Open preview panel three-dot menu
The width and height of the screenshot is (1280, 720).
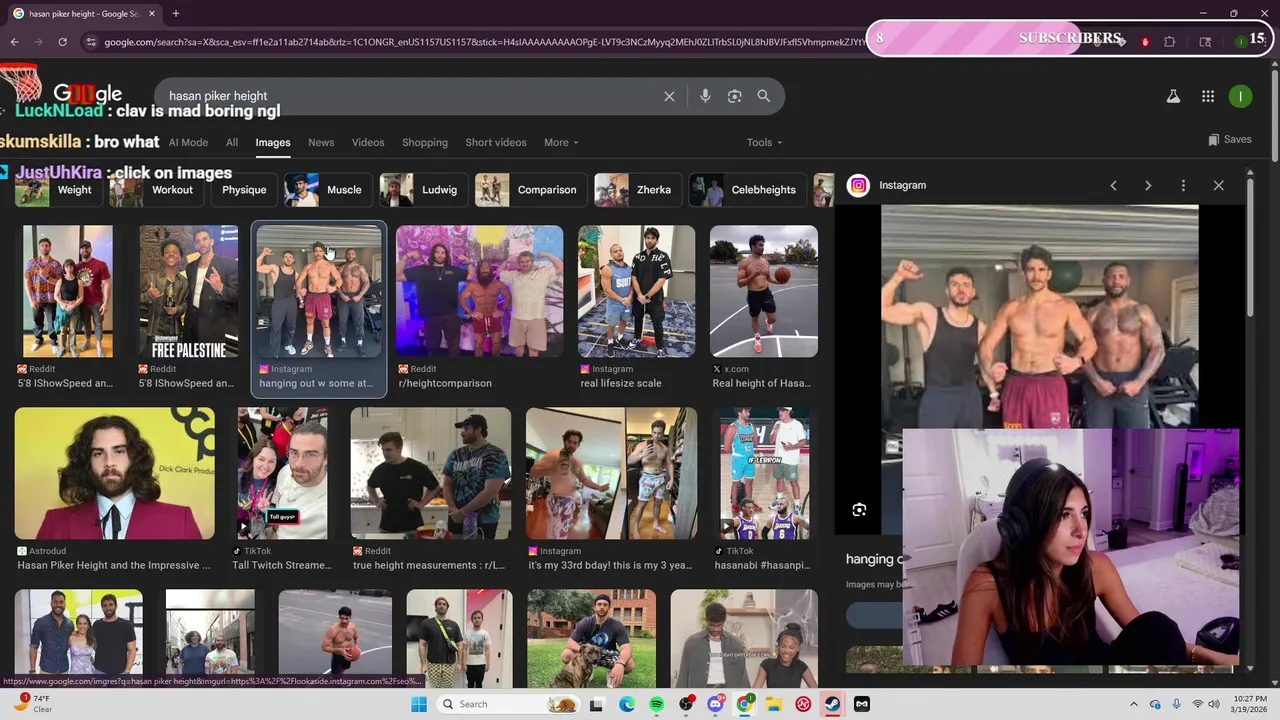point(1183,185)
